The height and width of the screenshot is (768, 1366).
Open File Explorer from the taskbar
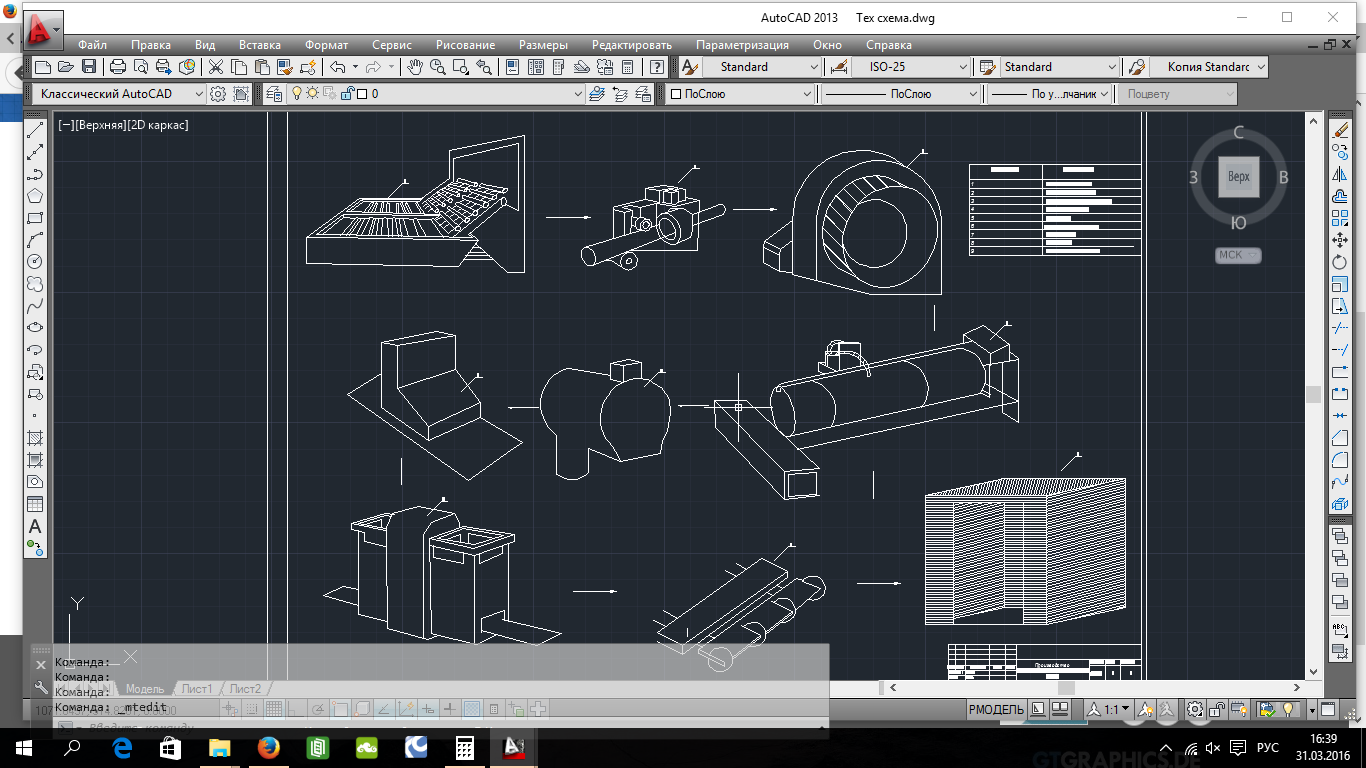pos(219,747)
